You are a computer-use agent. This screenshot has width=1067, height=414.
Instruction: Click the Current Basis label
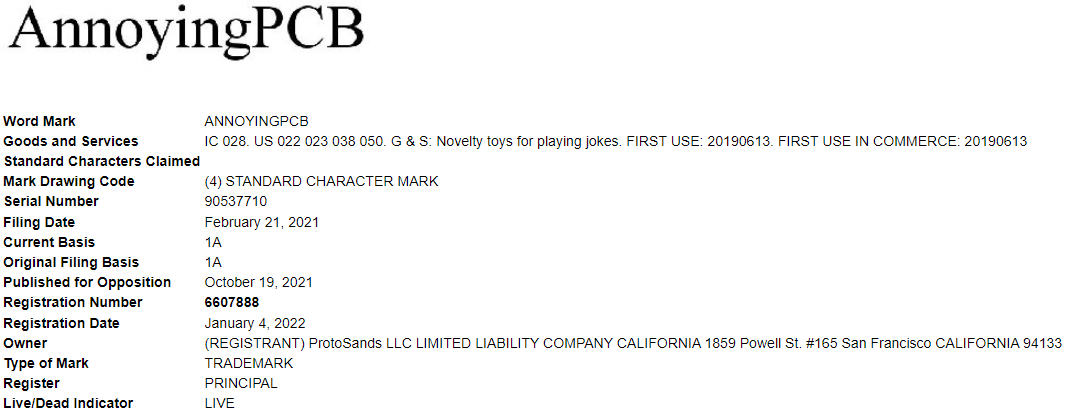49,242
